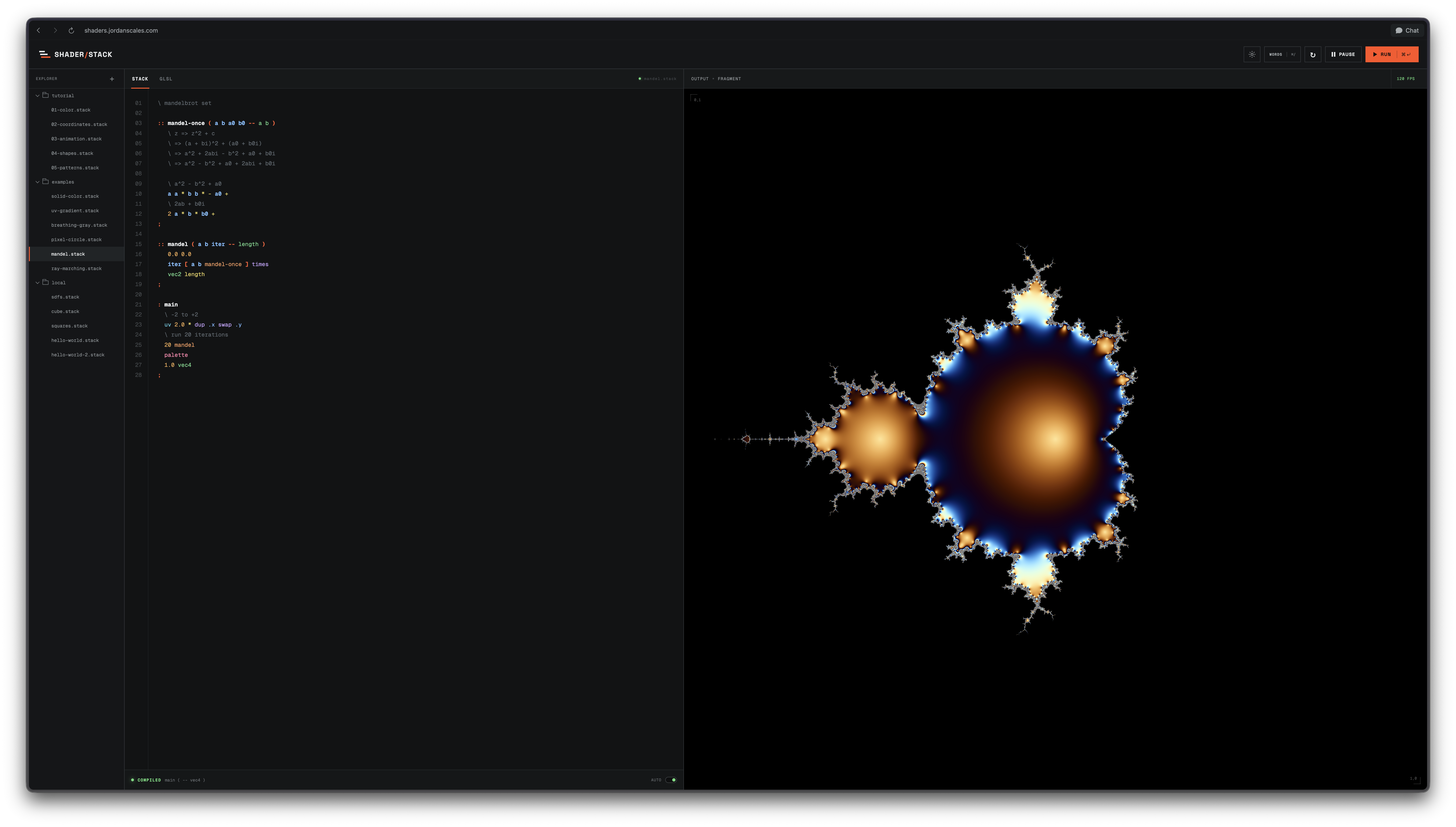
Task: Click the 'a a * b b * - a0 +' code line
Action: (198, 194)
